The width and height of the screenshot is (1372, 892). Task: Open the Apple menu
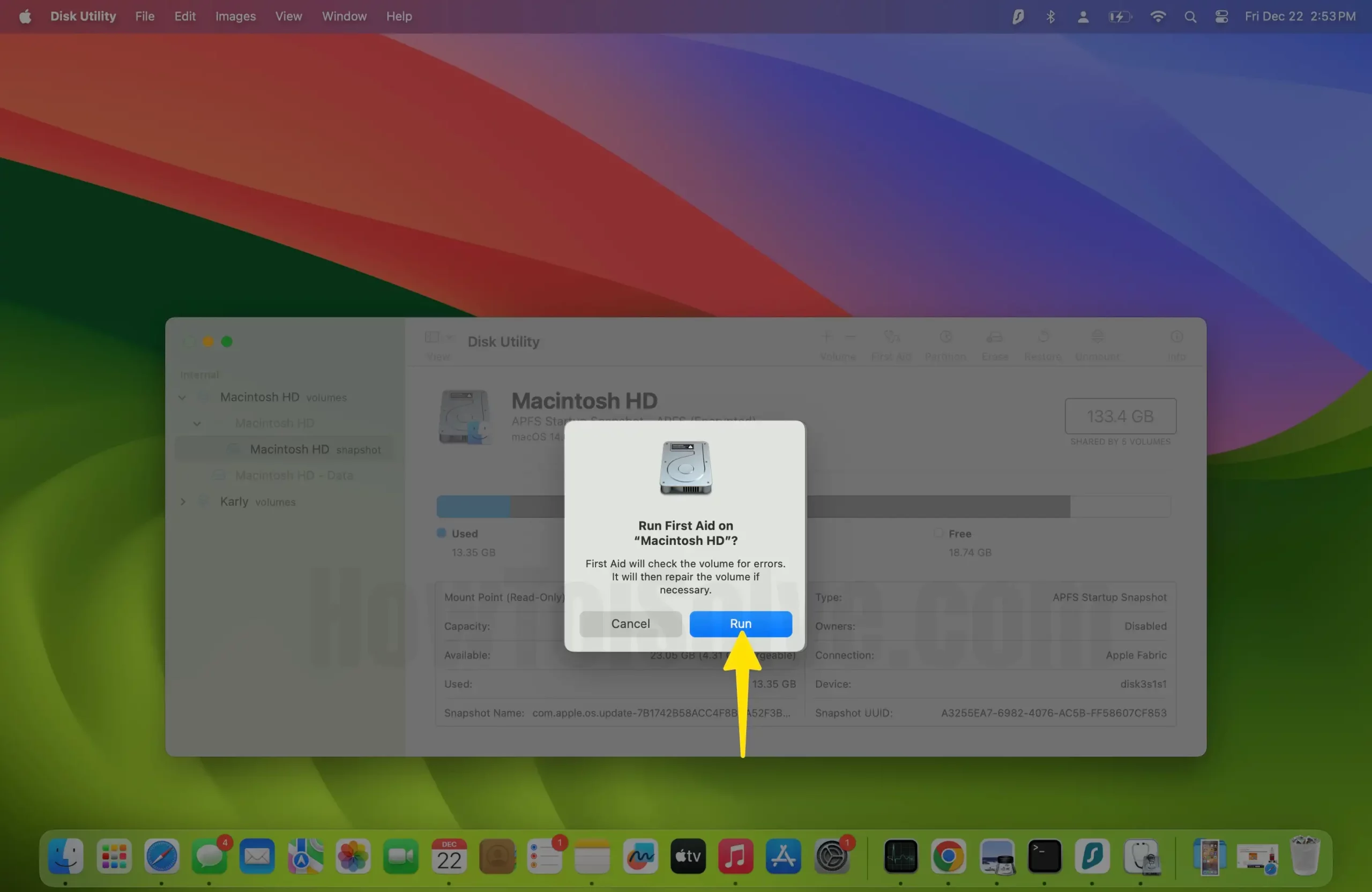click(25, 16)
